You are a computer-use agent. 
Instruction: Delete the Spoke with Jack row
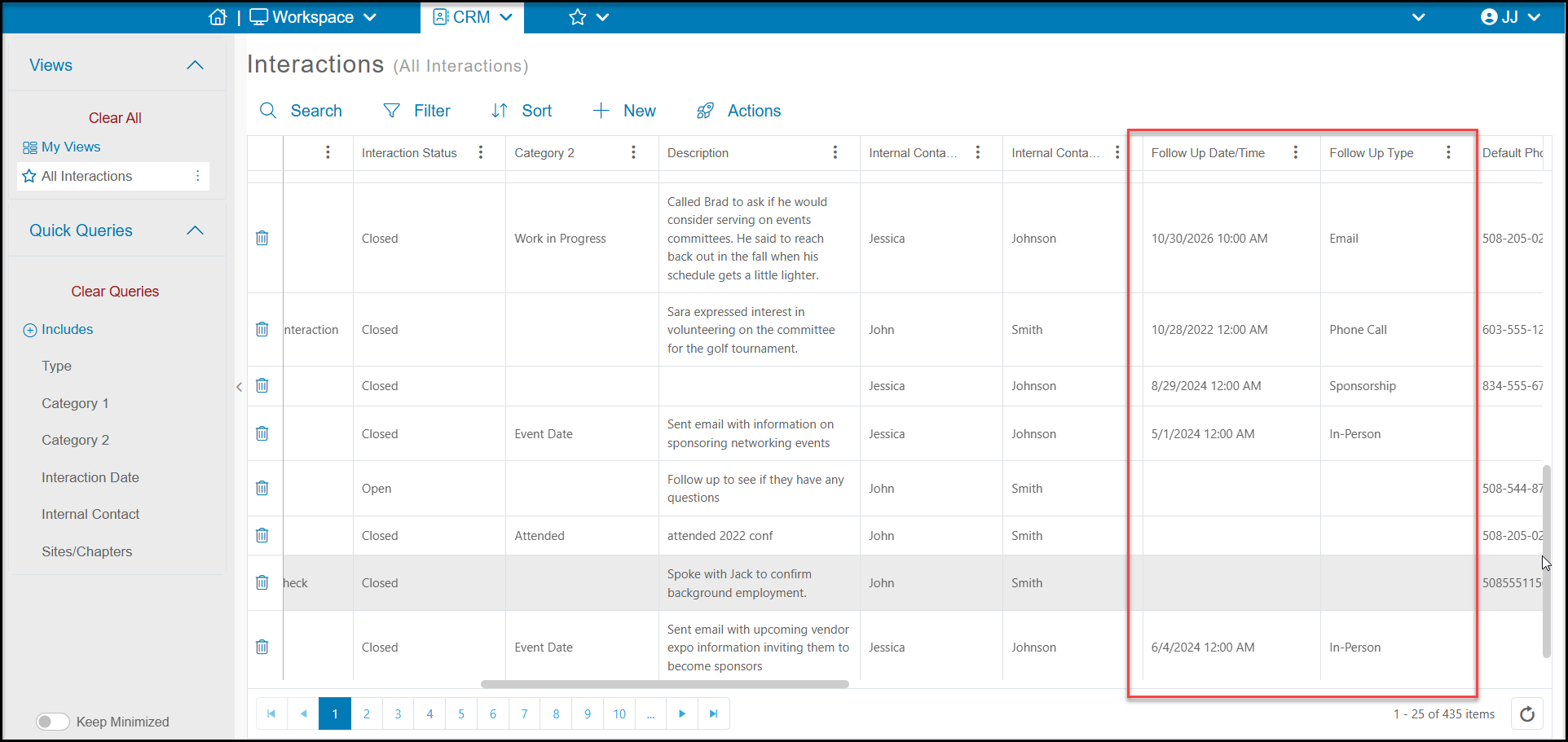(x=262, y=582)
